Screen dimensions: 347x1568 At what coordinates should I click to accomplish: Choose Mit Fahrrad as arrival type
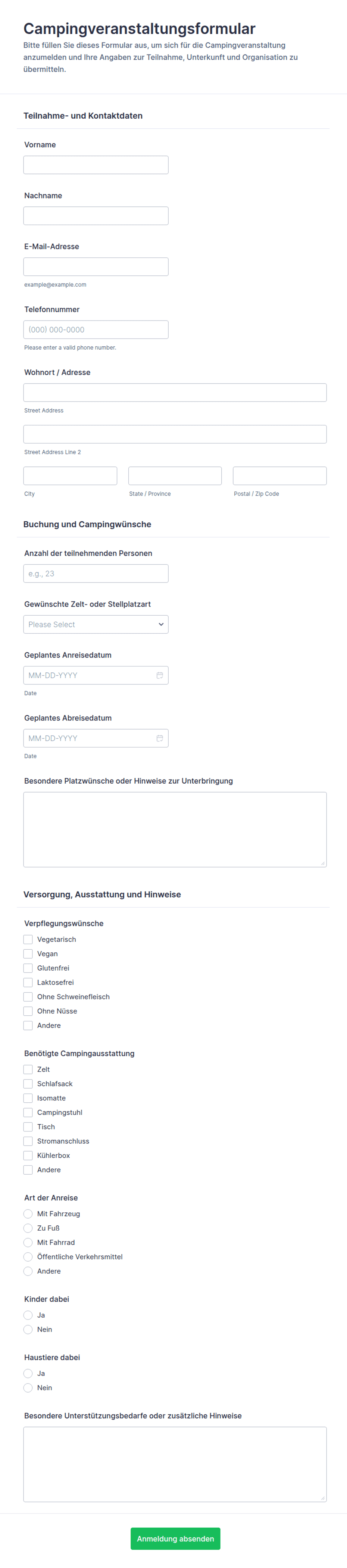coord(28,1242)
